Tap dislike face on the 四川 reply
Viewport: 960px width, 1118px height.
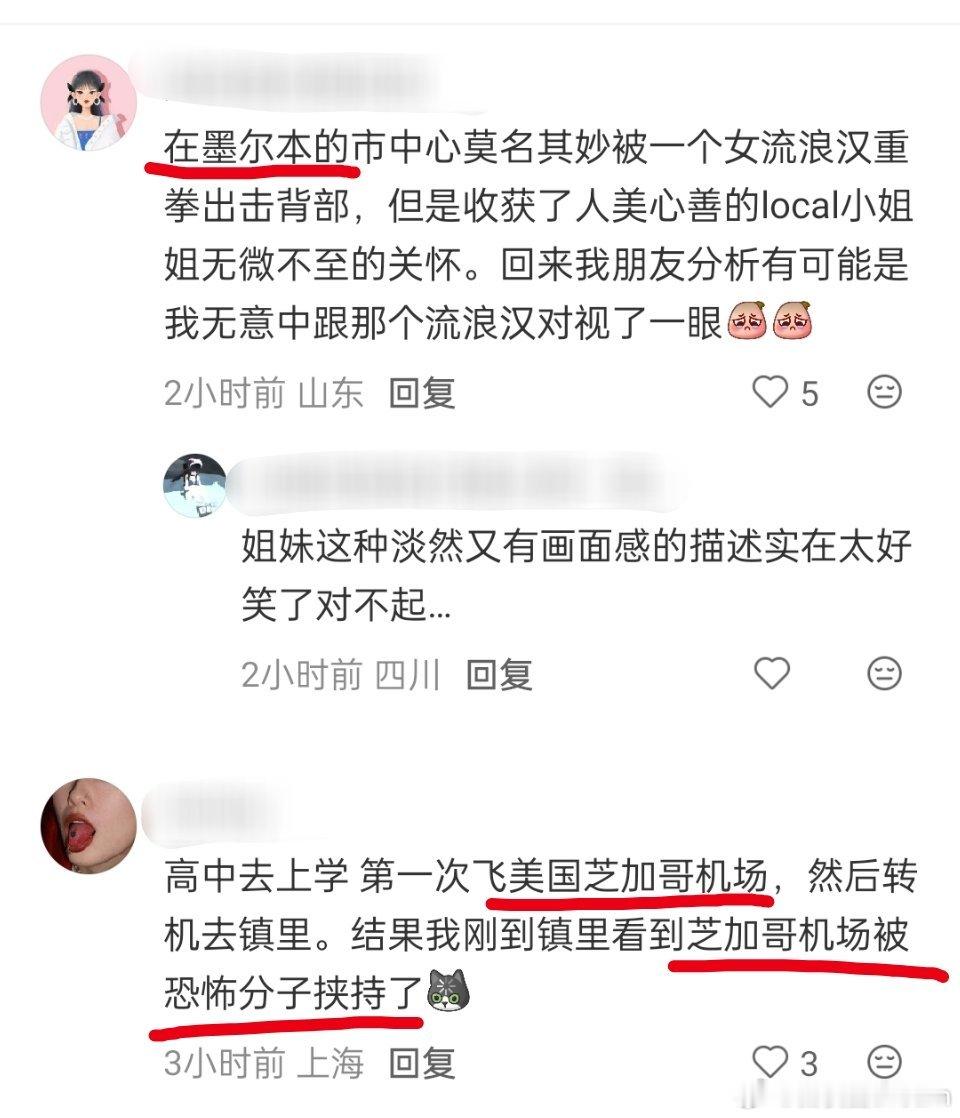pyautogui.click(x=884, y=672)
